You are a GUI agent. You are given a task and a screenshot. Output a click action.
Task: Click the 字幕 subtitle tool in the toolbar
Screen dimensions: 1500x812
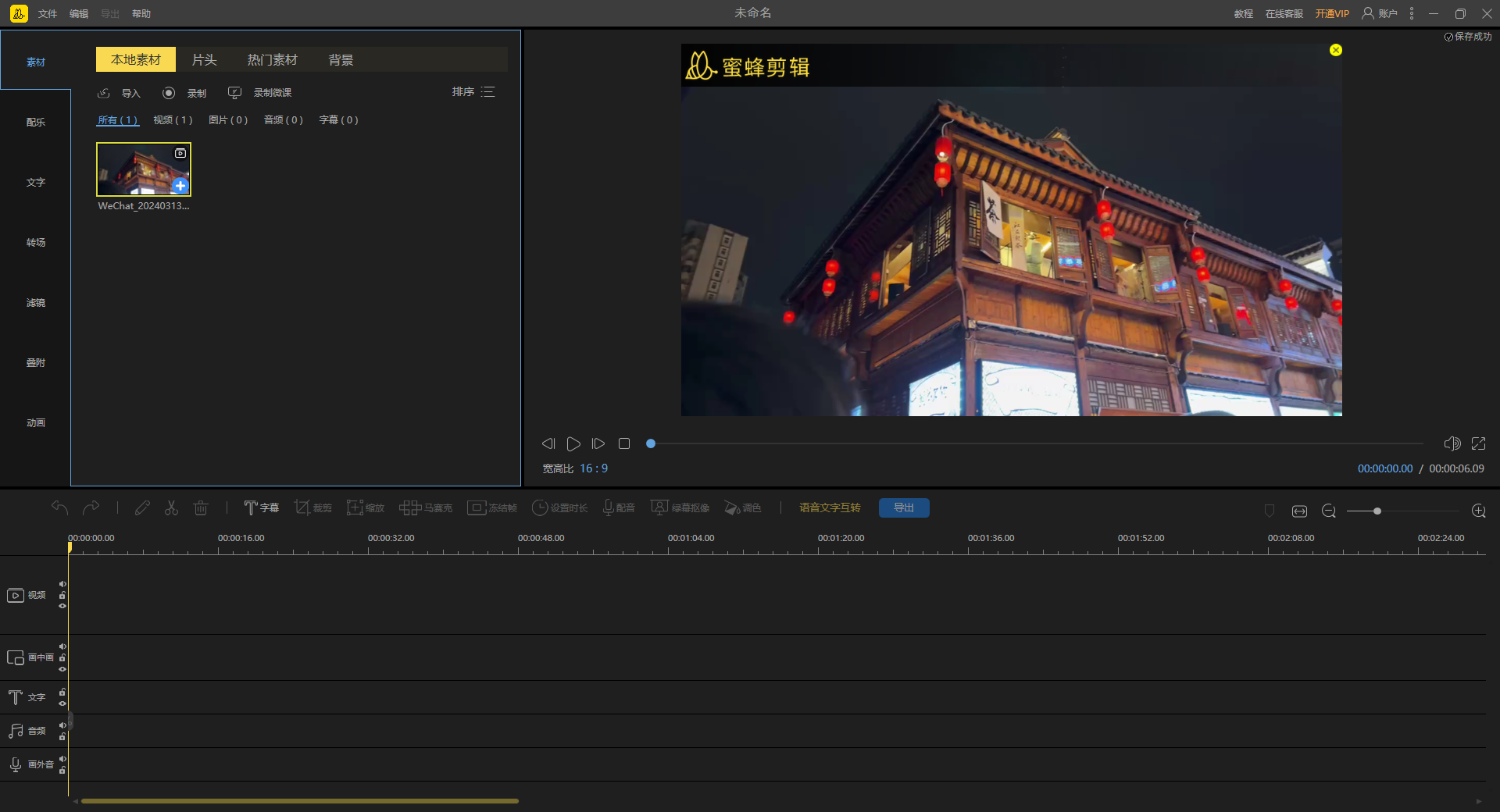tap(261, 507)
